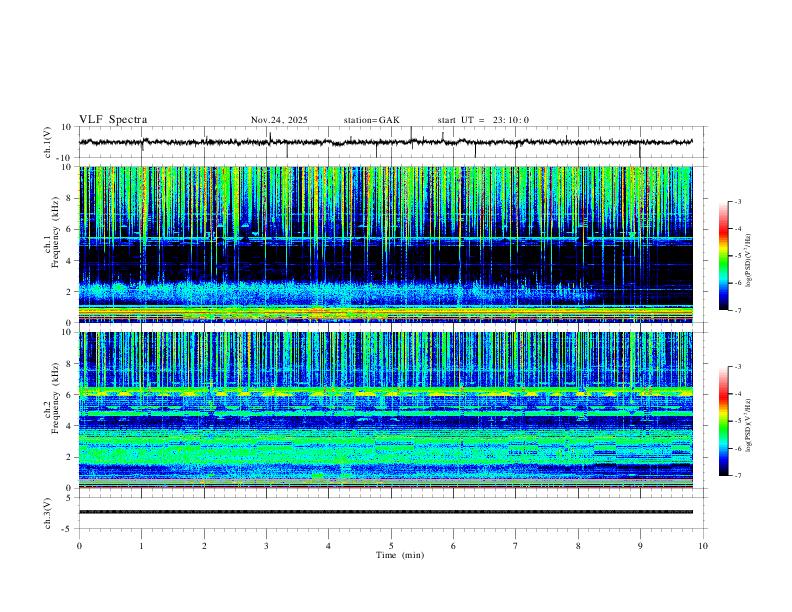
Task: Click the time axis tick label "7"
Action: (x=516, y=546)
